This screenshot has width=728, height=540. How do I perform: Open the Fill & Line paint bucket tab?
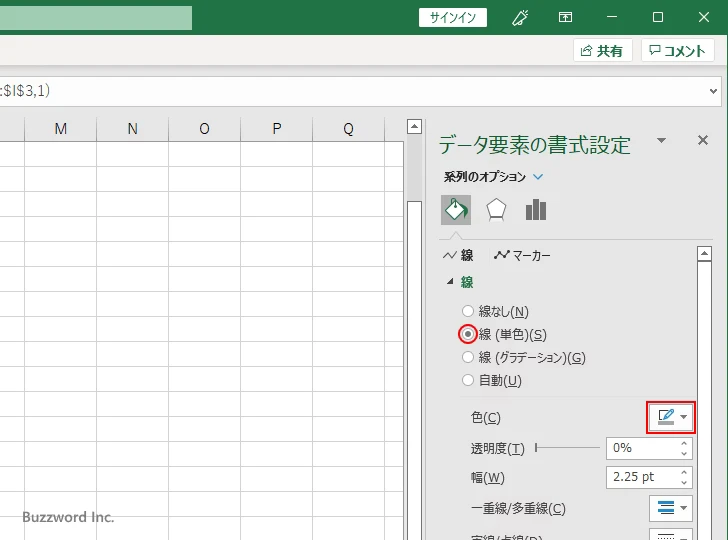tap(456, 210)
